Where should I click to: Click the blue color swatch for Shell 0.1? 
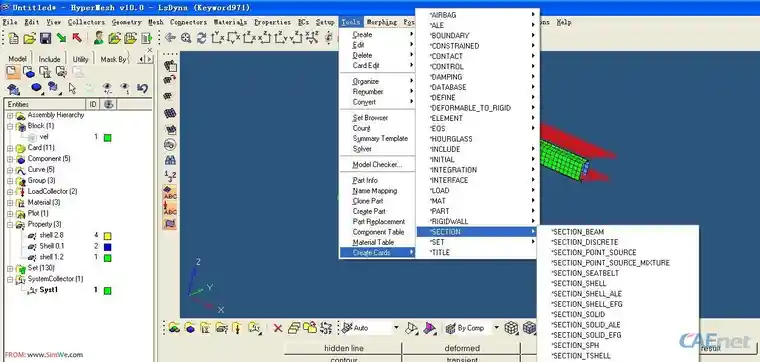coord(108,247)
